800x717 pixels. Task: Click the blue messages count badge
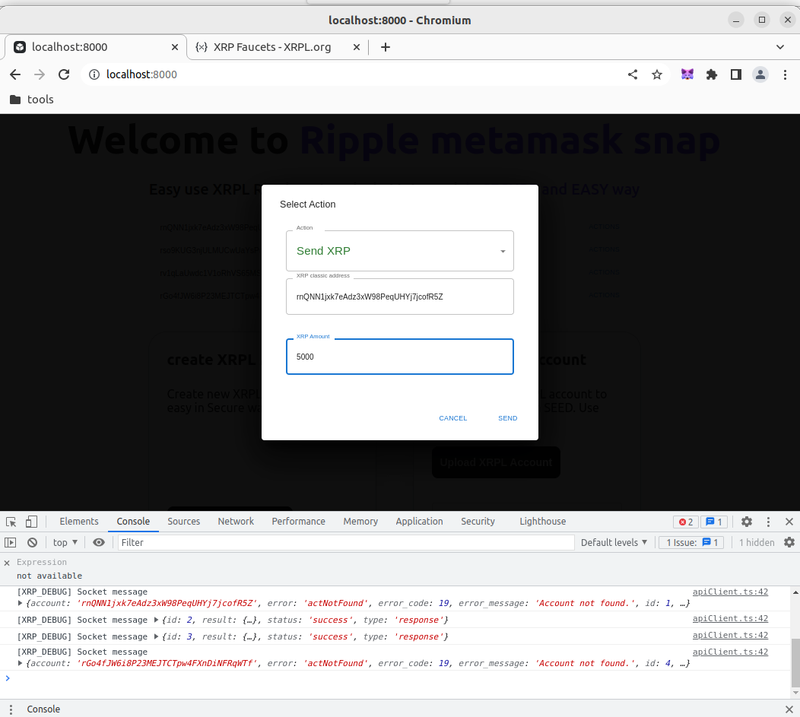point(714,522)
